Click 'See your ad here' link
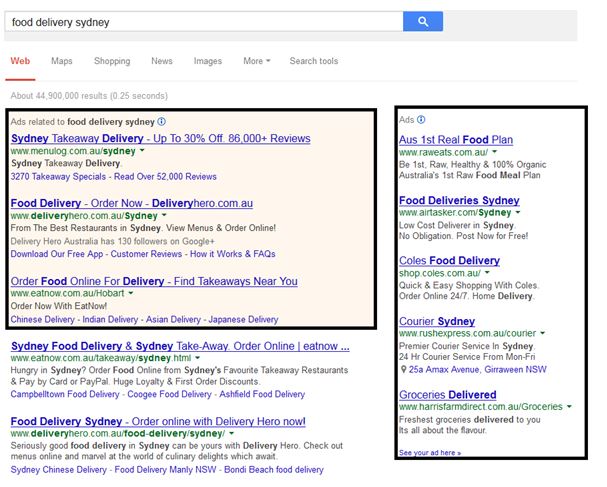 (x=430, y=453)
